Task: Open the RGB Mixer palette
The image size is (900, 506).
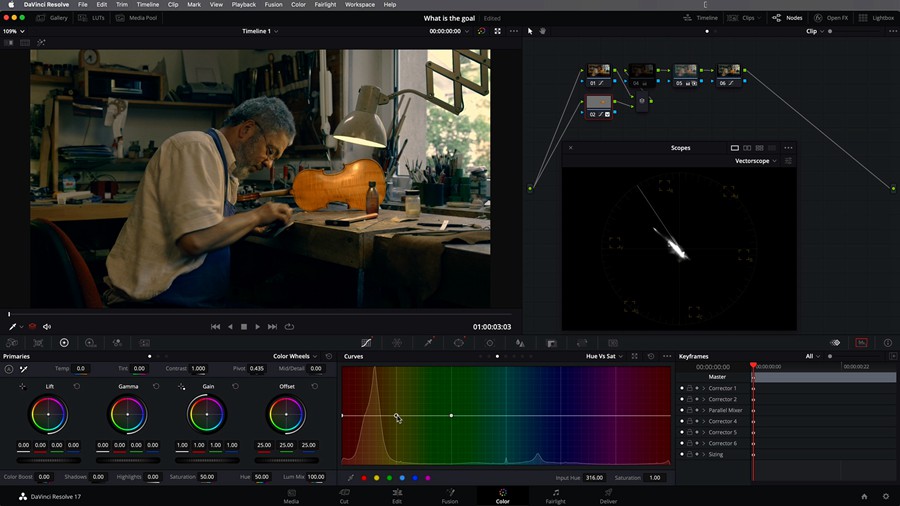Action: coord(117,343)
